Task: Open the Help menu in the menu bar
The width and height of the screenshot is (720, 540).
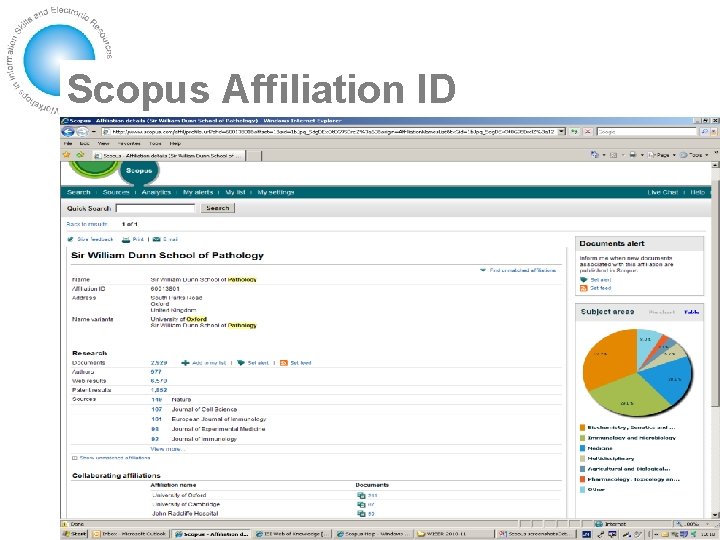Action: click(x=175, y=144)
